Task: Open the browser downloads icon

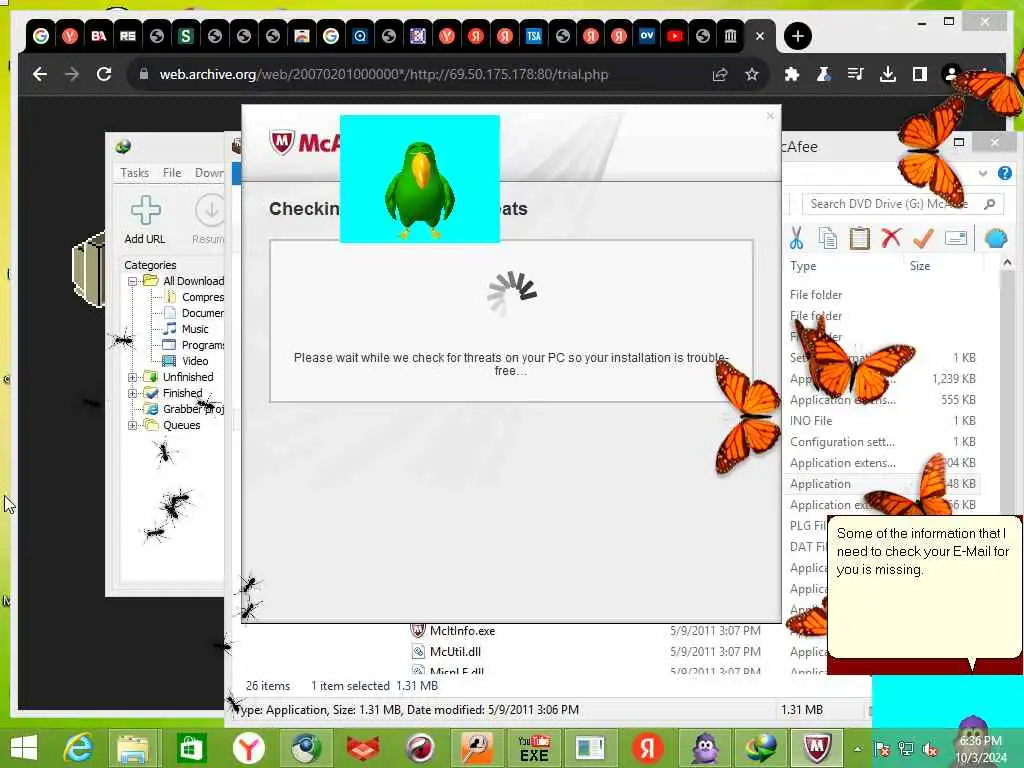Action: pos(888,74)
